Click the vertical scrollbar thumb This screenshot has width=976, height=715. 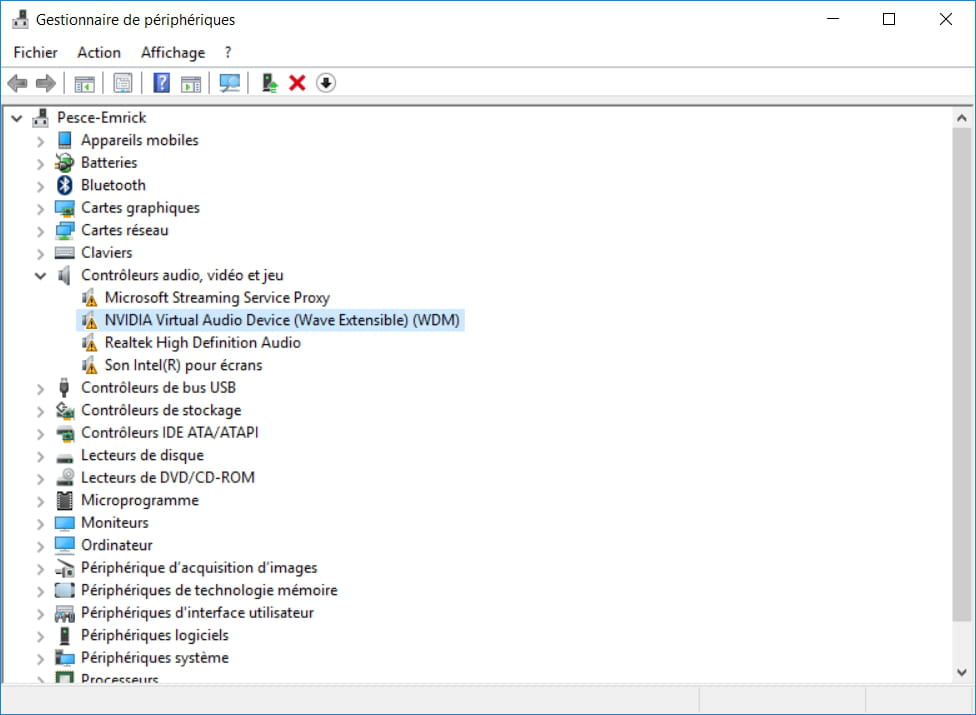click(x=962, y=375)
